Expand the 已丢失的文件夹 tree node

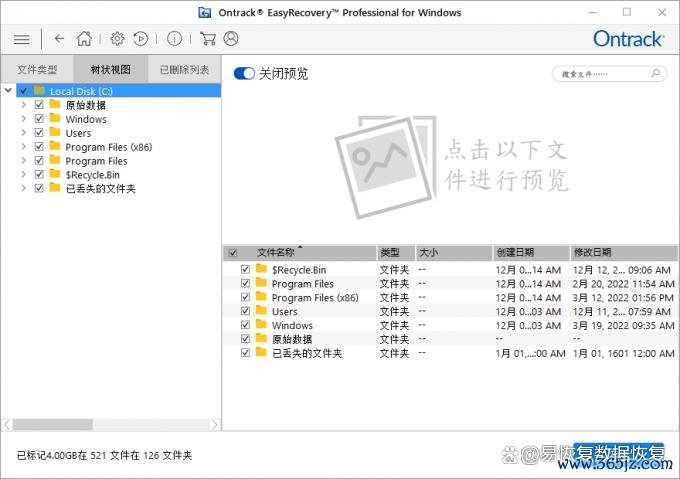click(23, 188)
